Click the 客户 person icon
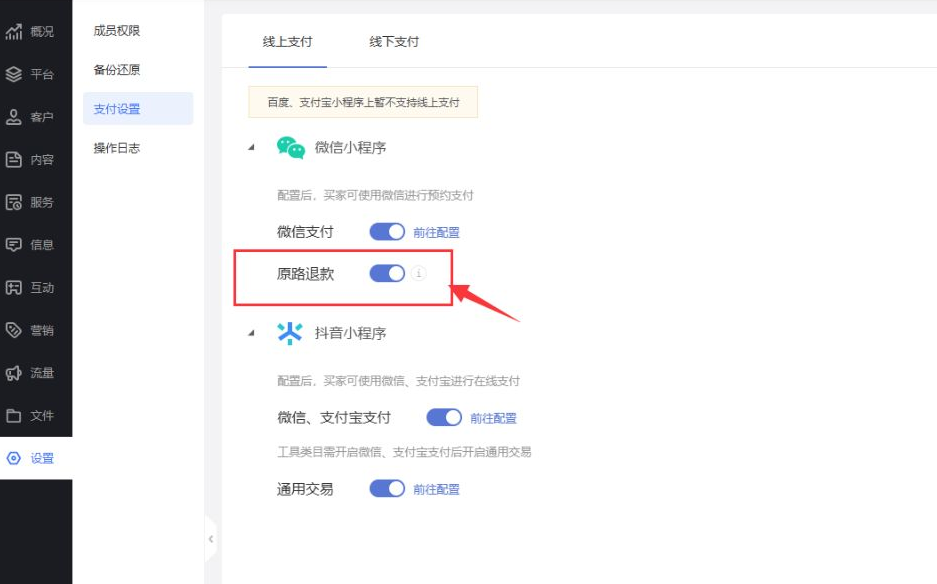The image size is (937, 584). [x=14, y=117]
